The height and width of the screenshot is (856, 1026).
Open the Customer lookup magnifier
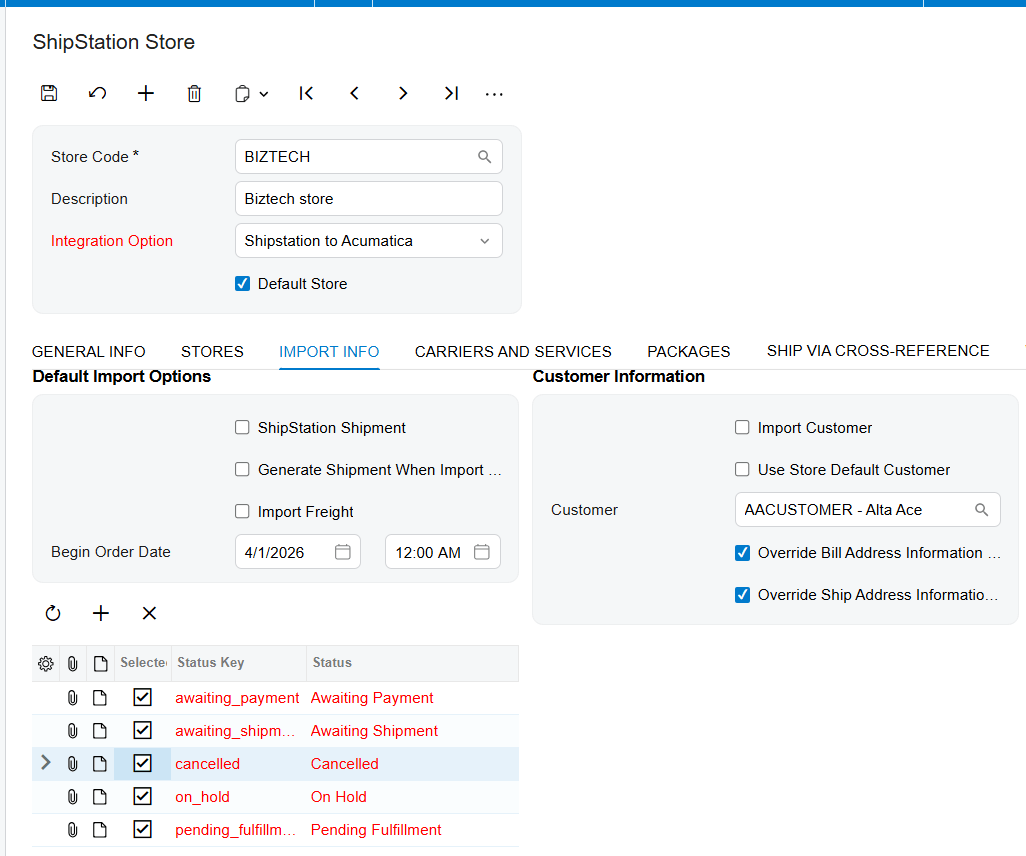(x=982, y=509)
